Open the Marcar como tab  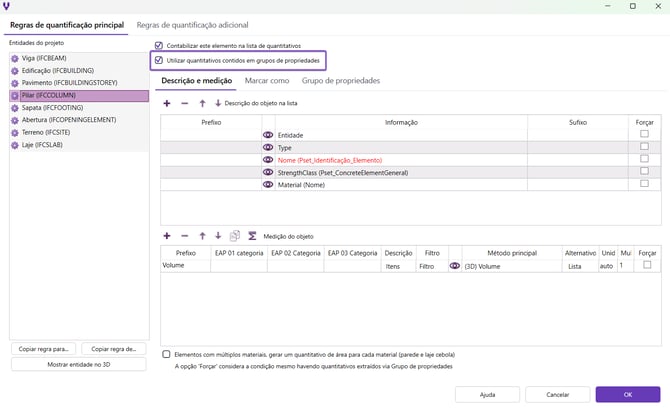(x=267, y=81)
